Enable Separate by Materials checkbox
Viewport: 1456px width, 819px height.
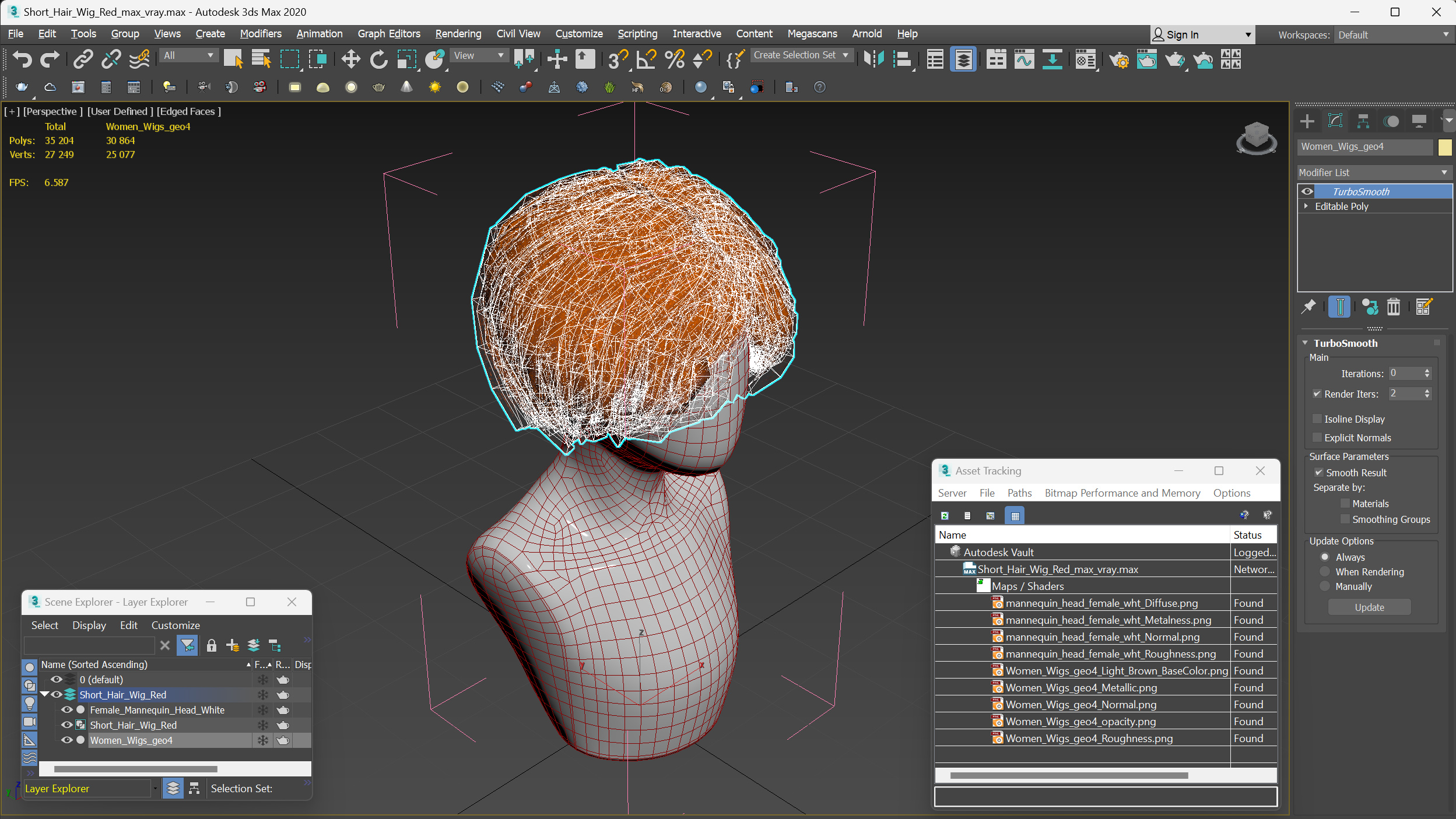coord(1345,503)
